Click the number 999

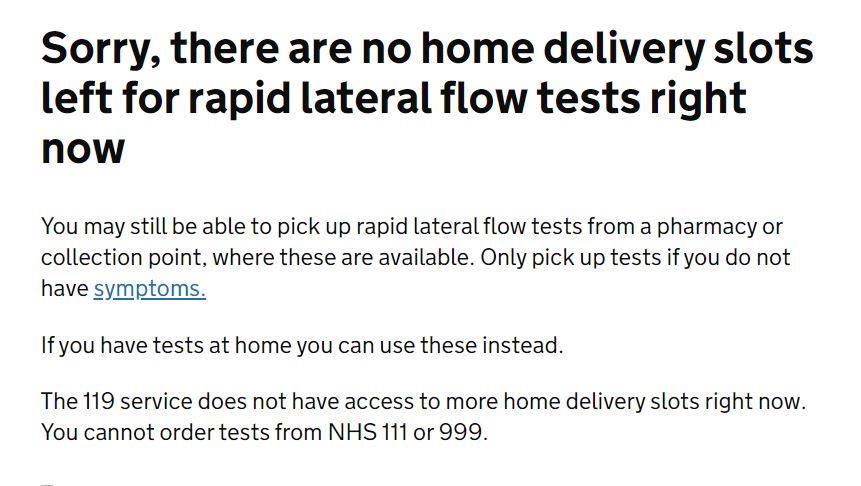pyautogui.click(x=461, y=433)
